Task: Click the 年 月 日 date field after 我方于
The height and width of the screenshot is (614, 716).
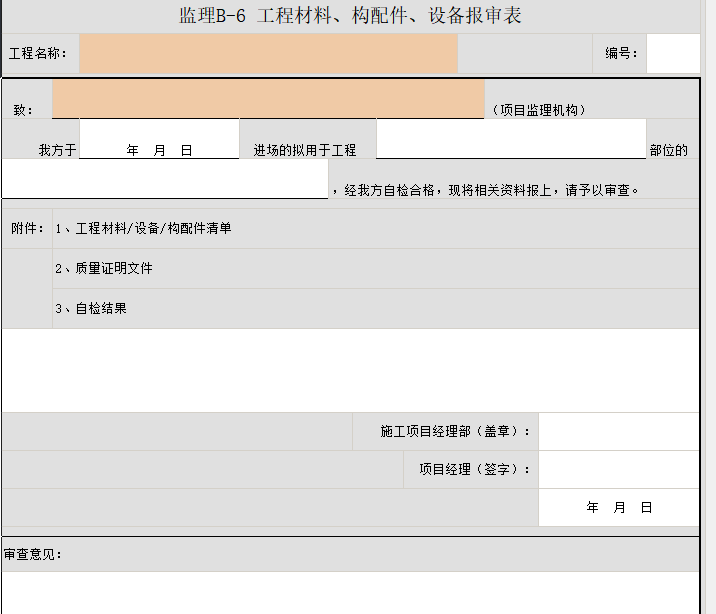Action: [x=159, y=139]
